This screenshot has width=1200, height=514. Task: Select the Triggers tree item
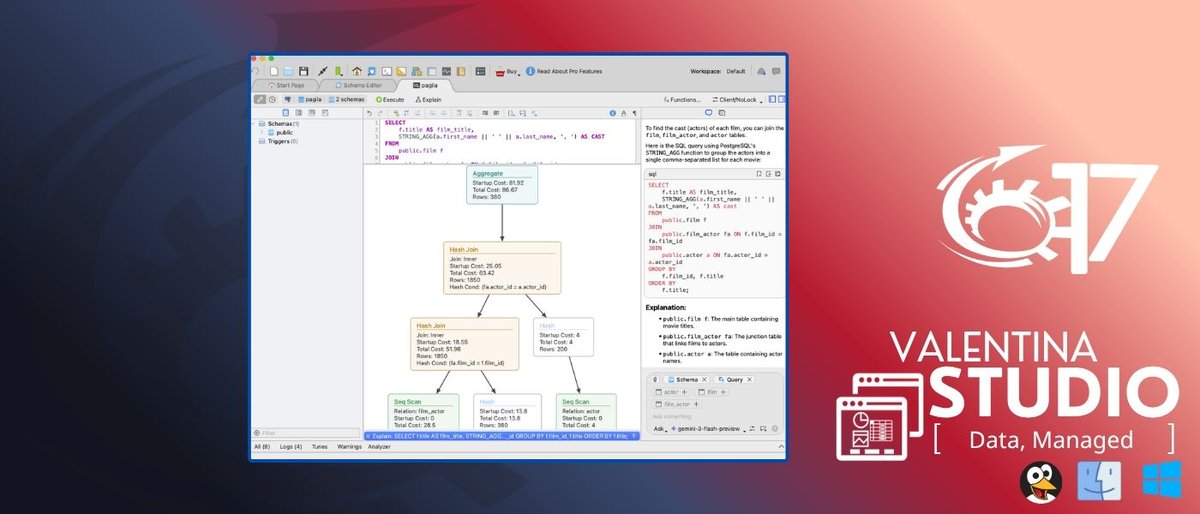pyautogui.click(x=279, y=141)
